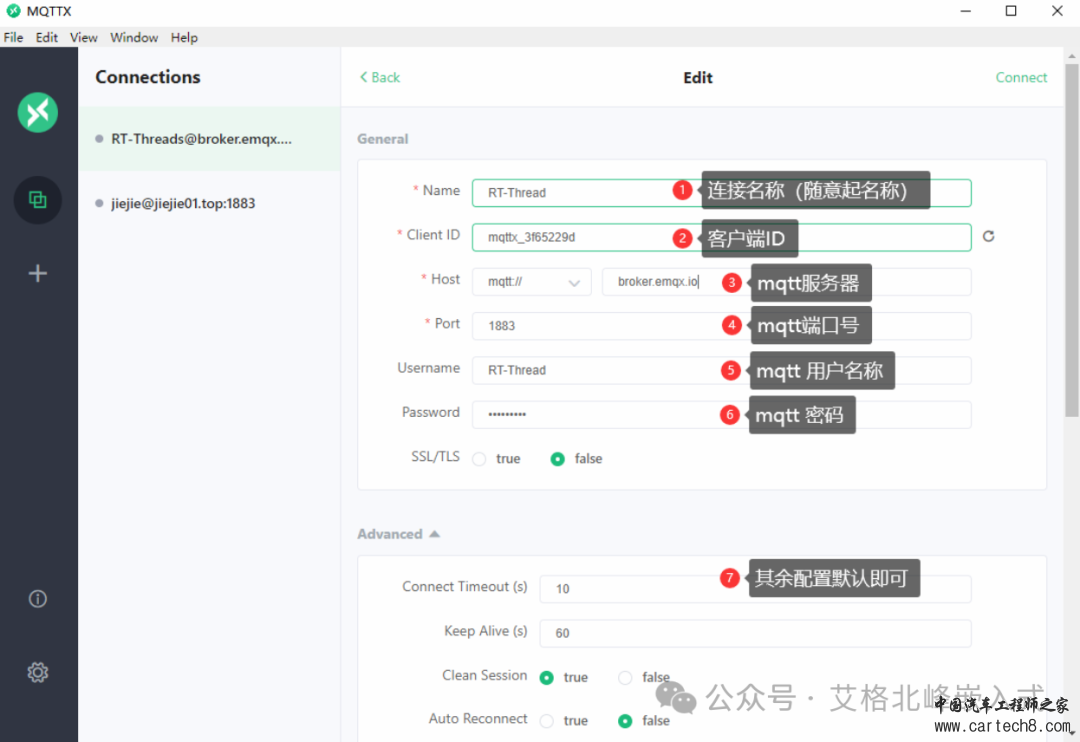Click the Keep Alive field
Screen dimensions: 1080x742
pos(755,633)
